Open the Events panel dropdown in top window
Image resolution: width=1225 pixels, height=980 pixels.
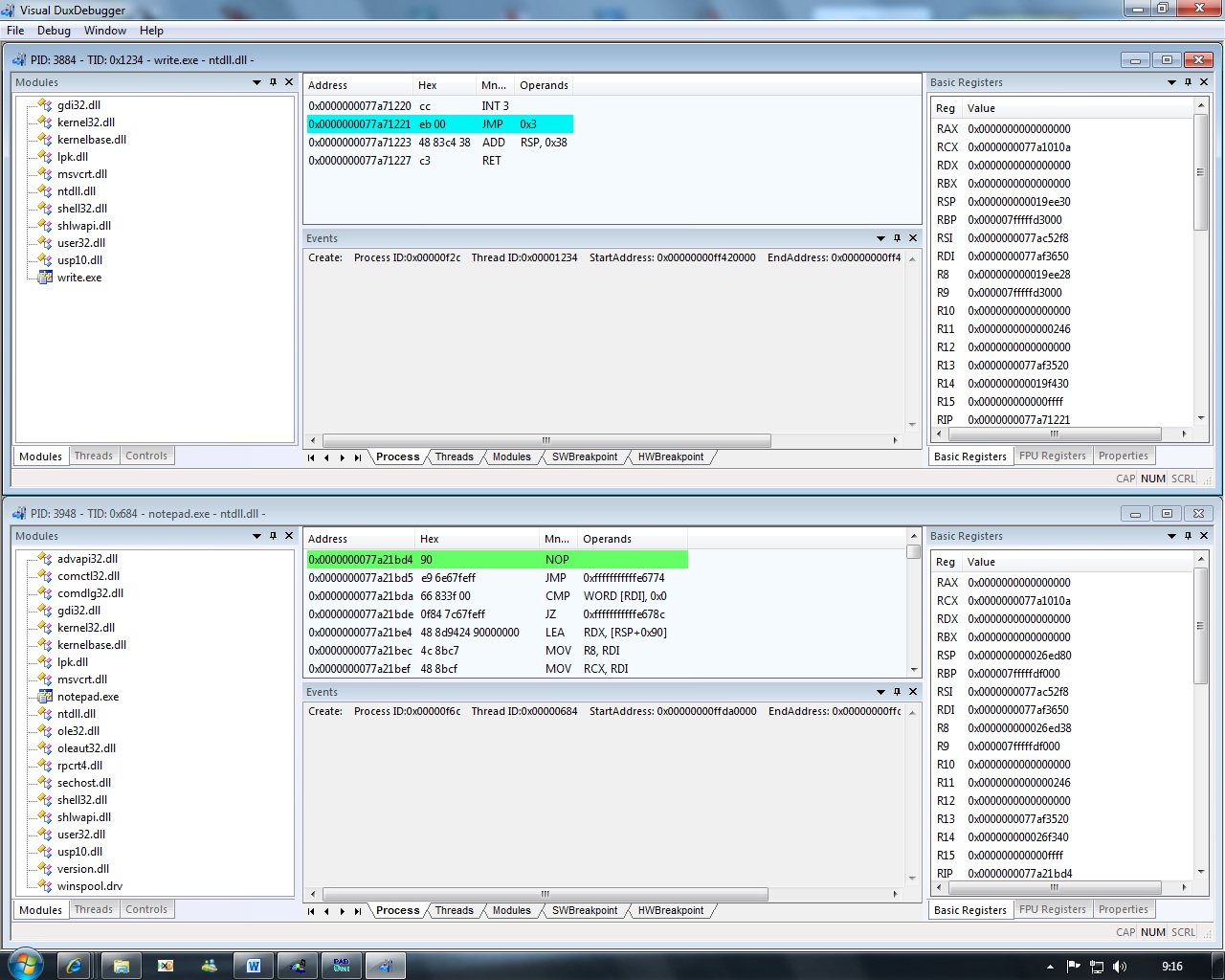880,237
